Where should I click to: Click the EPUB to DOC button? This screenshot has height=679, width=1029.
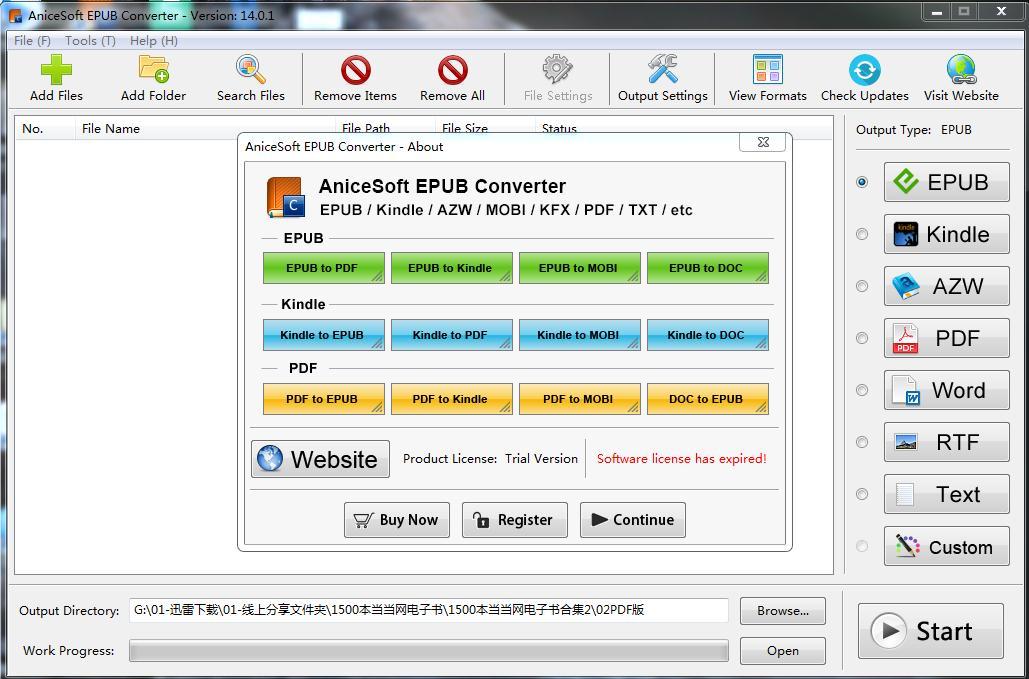pos(707,268)
